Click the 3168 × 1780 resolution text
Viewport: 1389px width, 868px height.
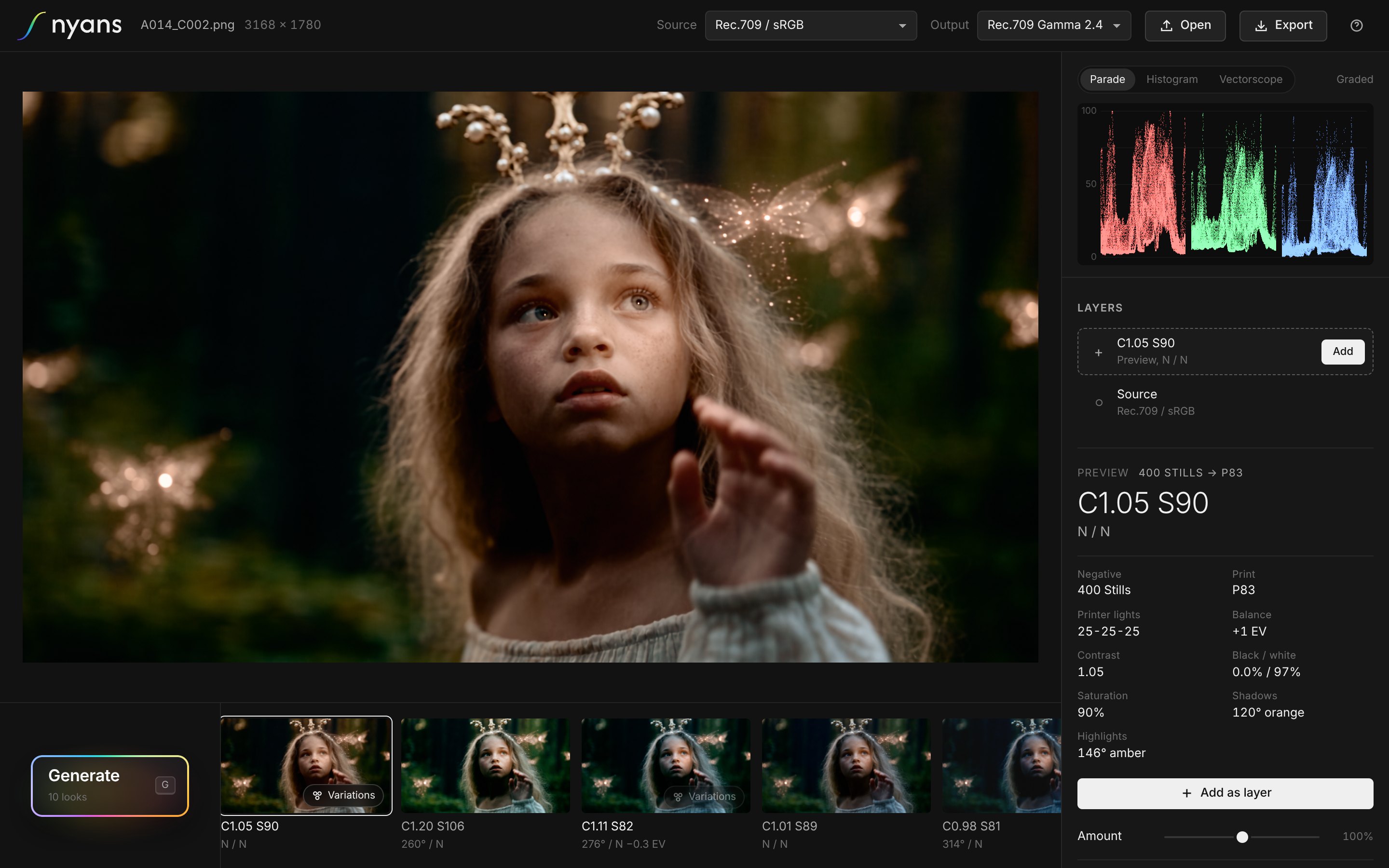pyautogui.click(x=283, y=25)
